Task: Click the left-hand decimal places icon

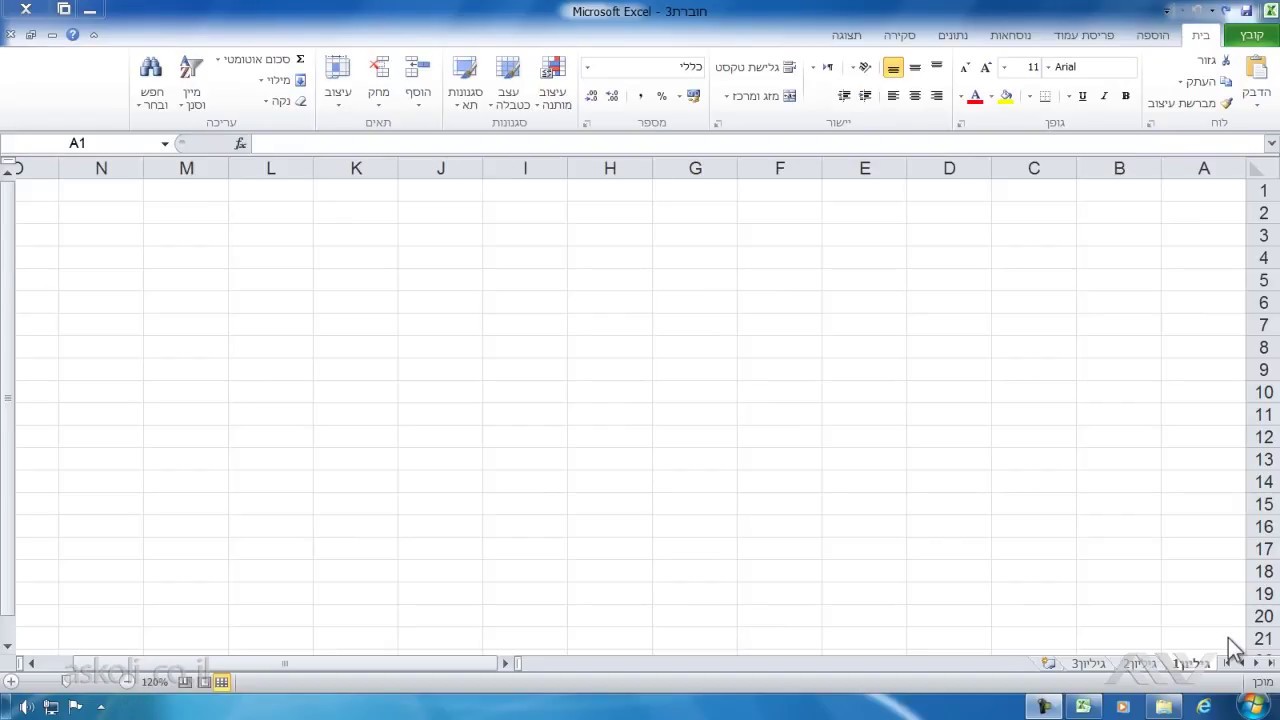Action: coord(591,96)
